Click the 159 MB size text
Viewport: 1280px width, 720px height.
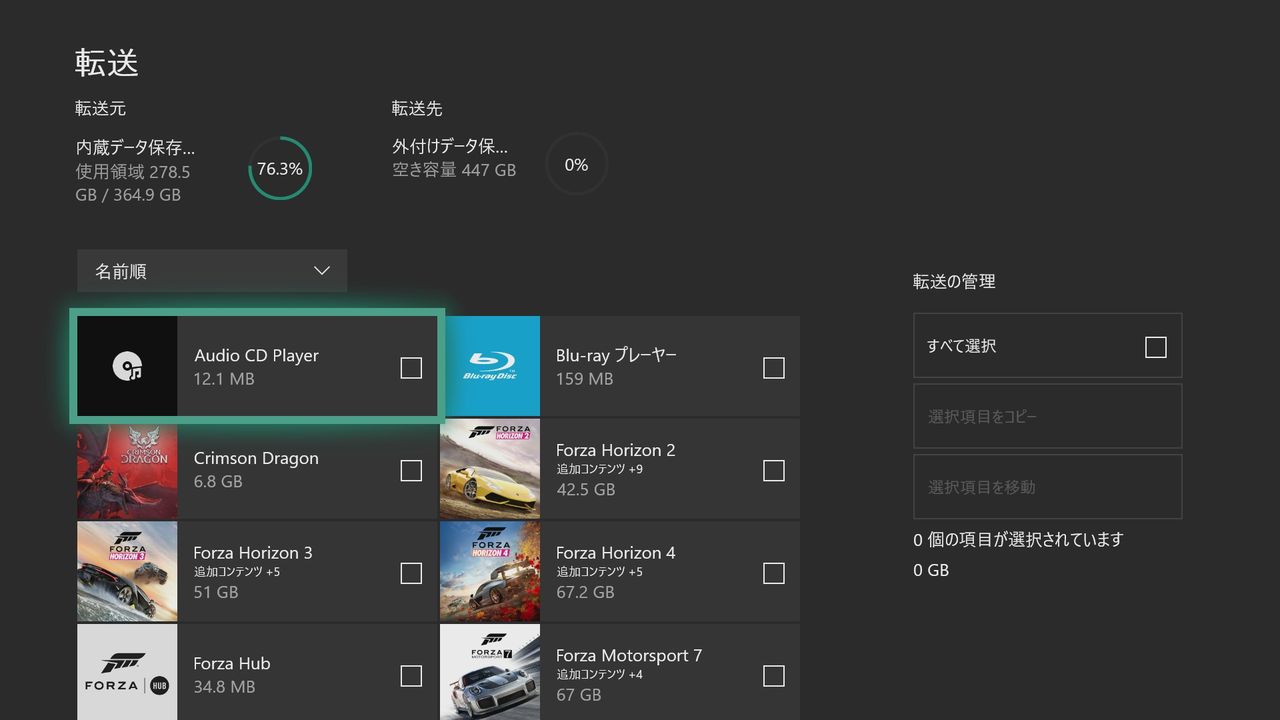tap(585, 379)
